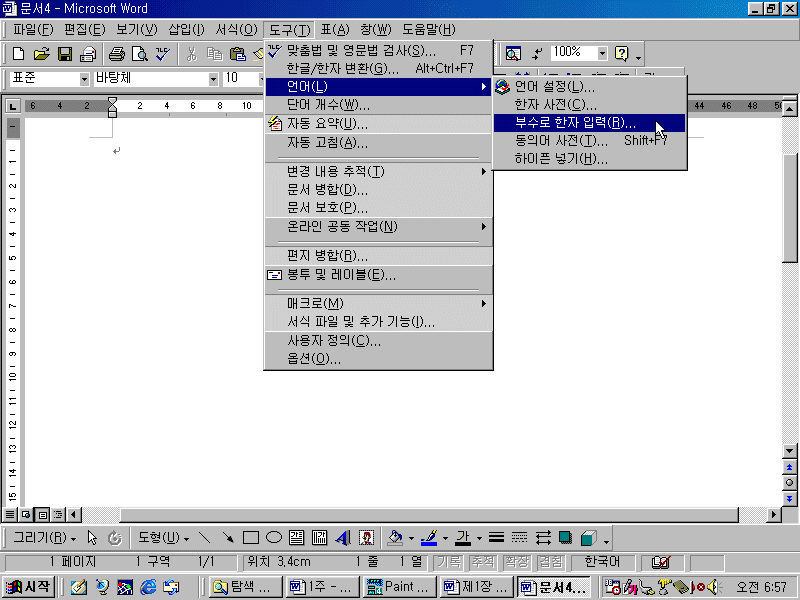Create a new blank document

click(x=18, y=54)
